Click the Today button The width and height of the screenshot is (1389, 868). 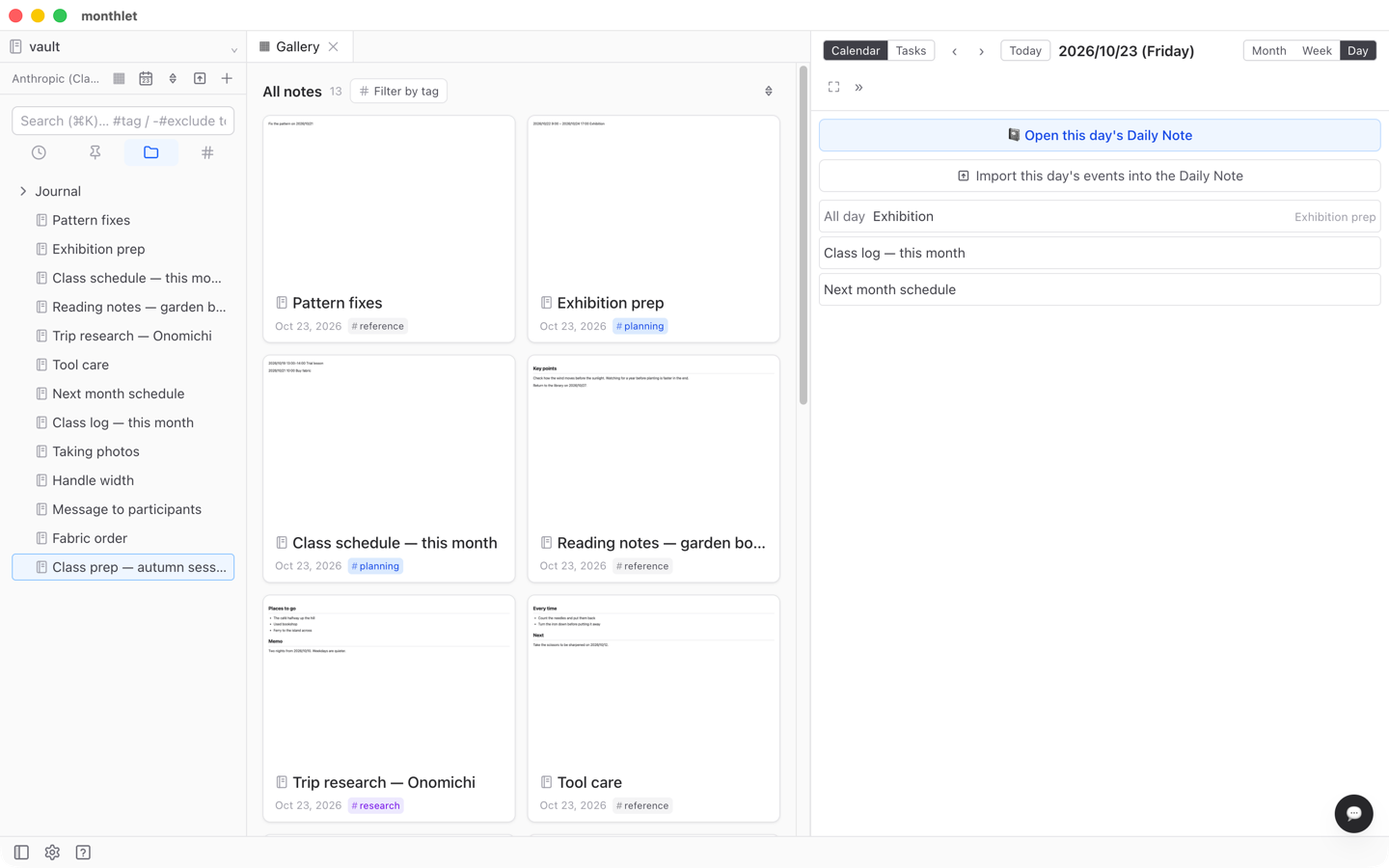pos(1025,50)
